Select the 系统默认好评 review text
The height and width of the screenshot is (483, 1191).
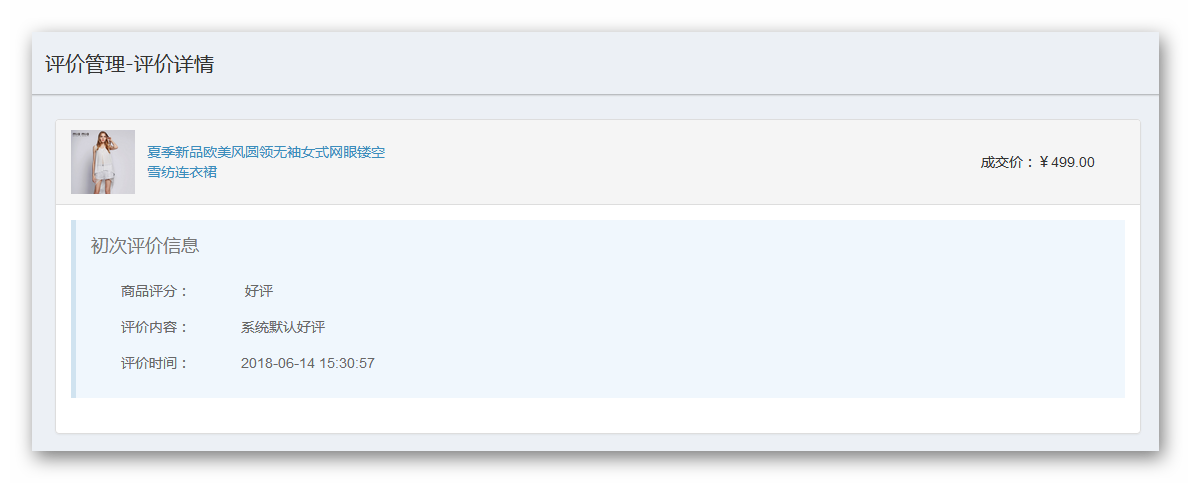coord(283,327)
